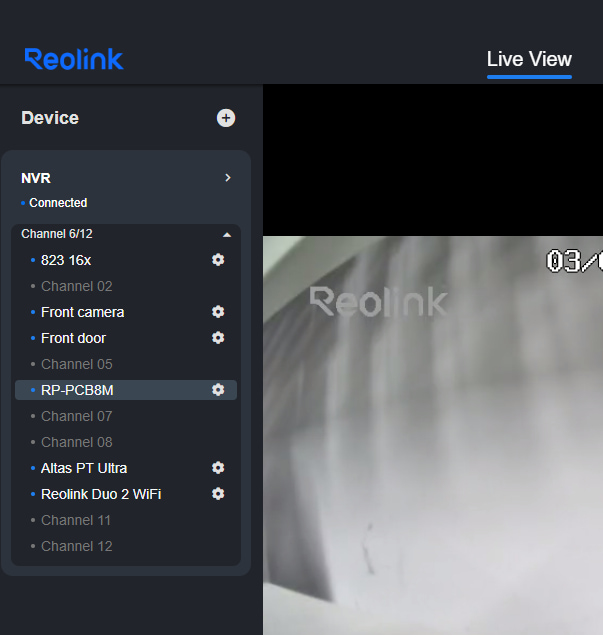
Task: Click the add device plus icon
Action: tap(226, 118)
